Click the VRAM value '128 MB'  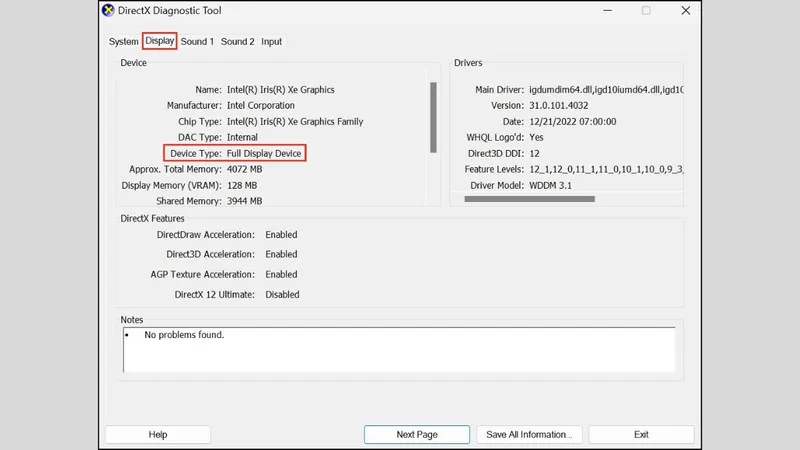242,185
